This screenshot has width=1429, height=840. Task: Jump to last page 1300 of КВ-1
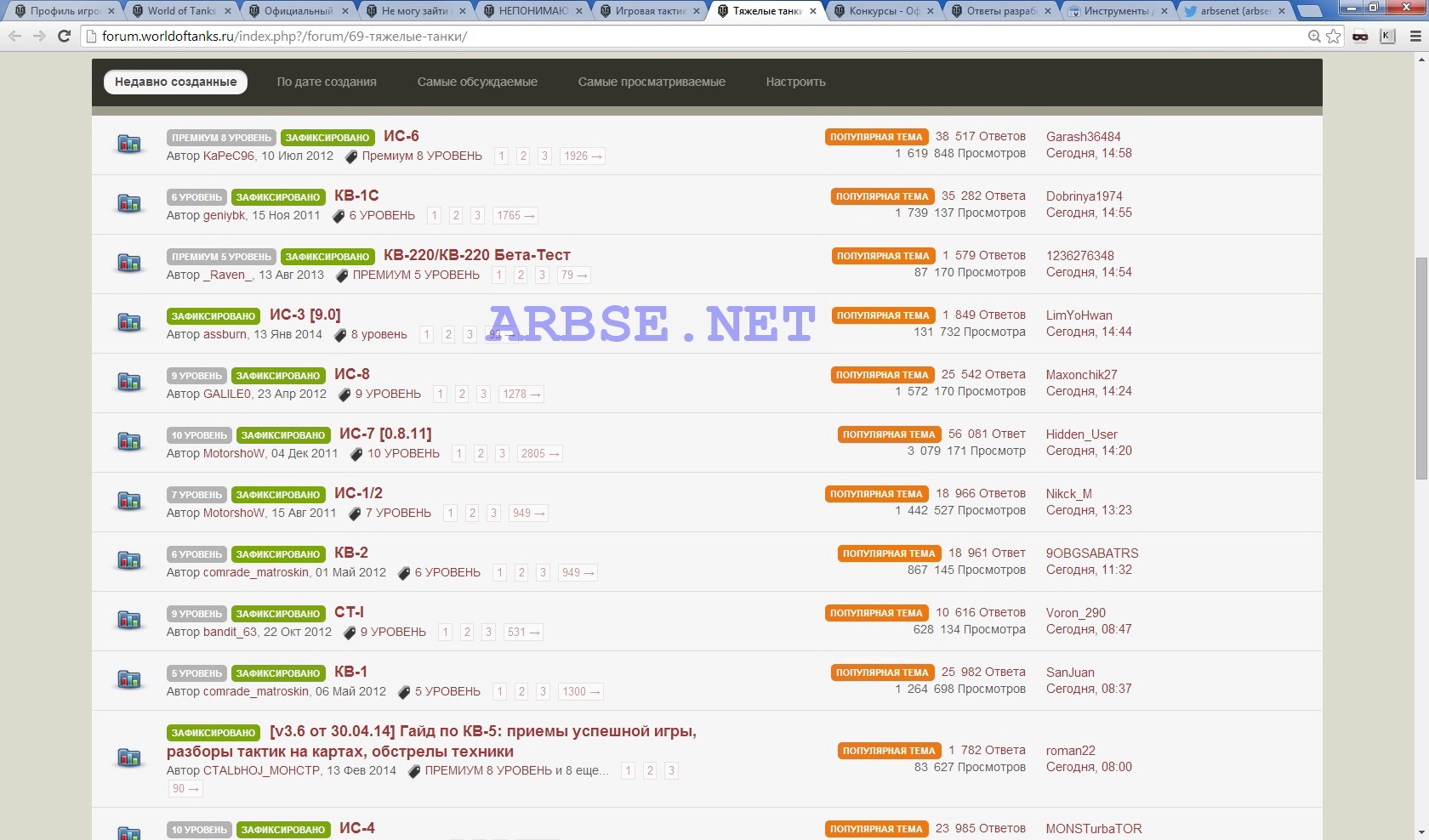pos(582,692)
